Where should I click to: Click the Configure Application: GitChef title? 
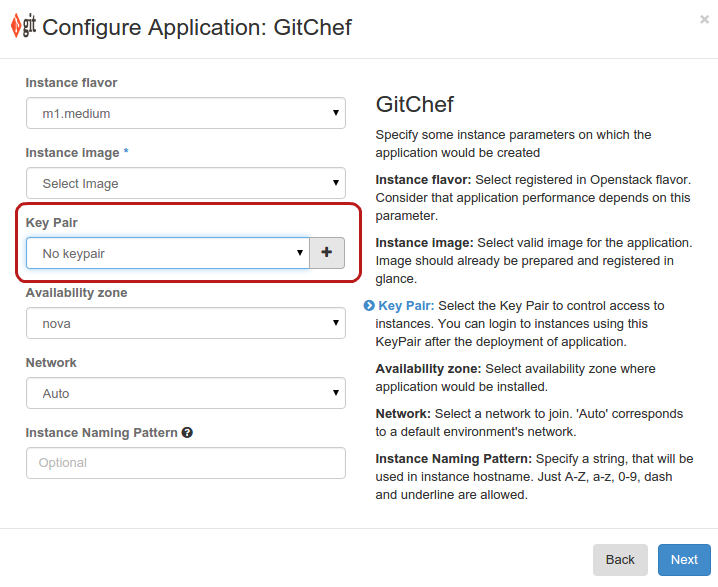[197, 27]
